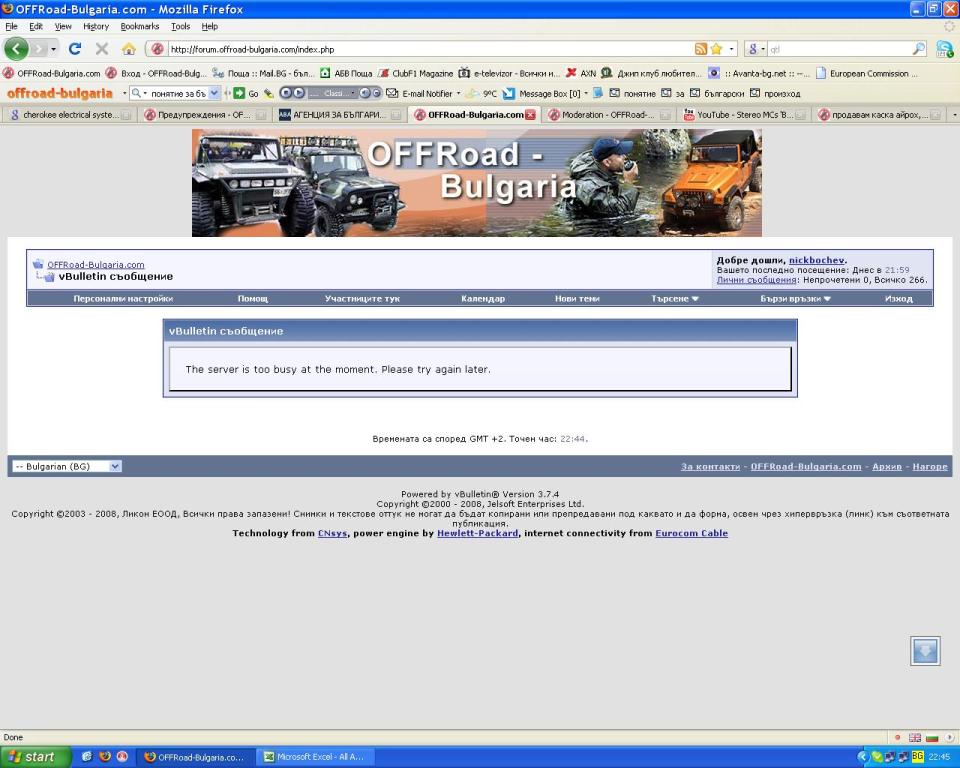Click the blue scroll-down arrow box
Screen dimensions: 960x768
(x=925, y=650)
